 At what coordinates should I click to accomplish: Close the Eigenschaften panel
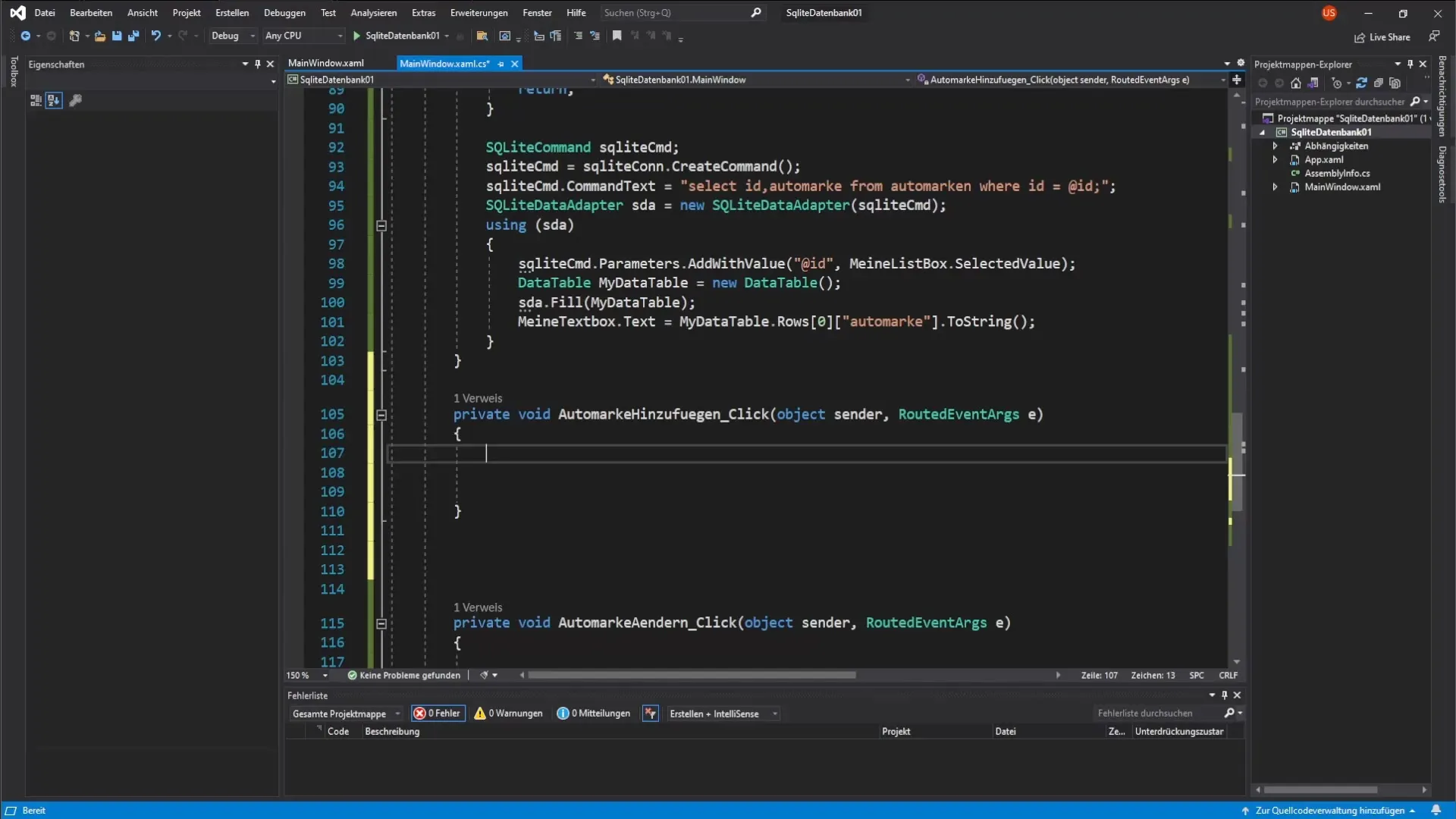(x=270, y=64)
